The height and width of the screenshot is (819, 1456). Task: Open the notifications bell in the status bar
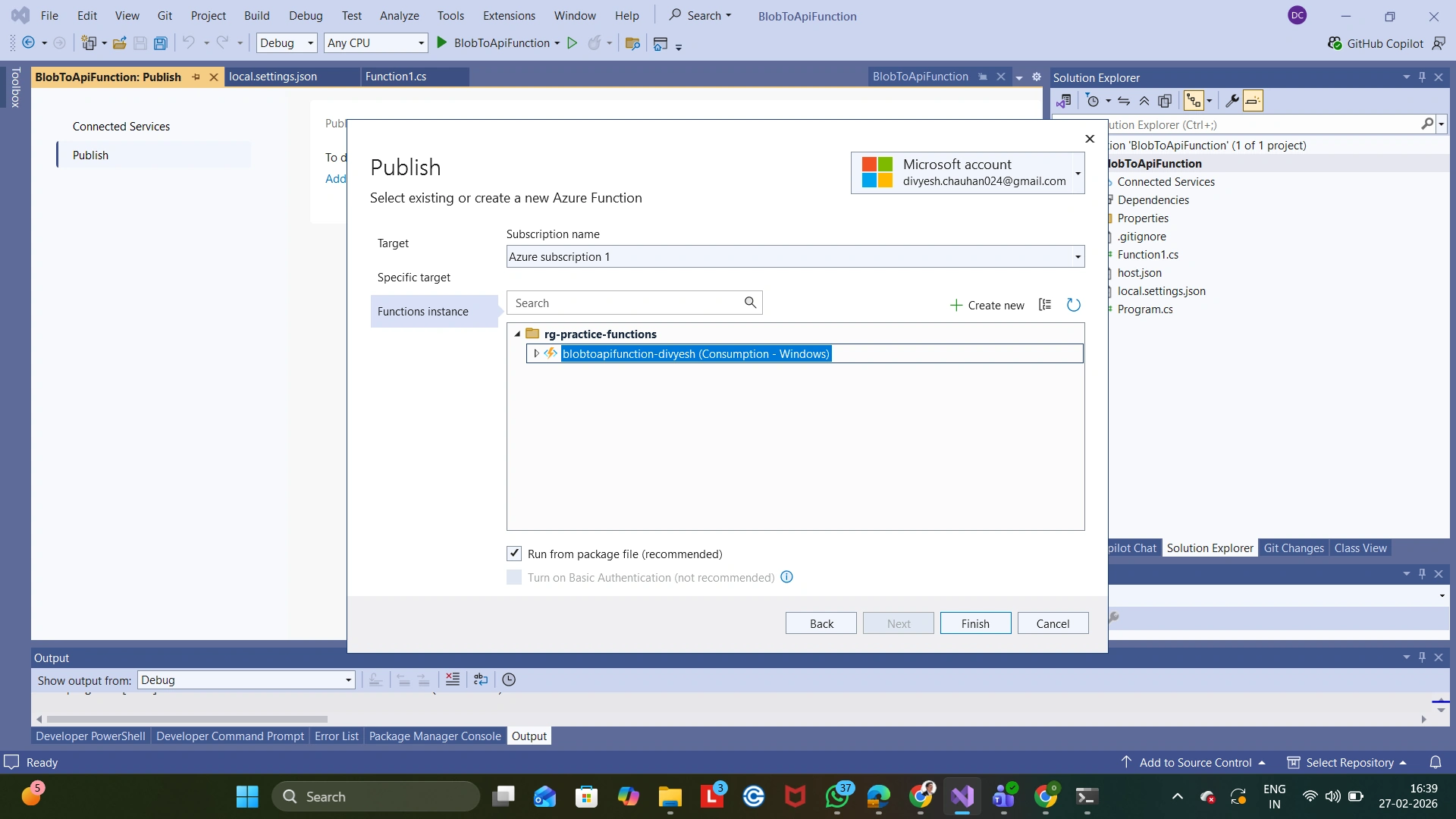point(1436,762)
